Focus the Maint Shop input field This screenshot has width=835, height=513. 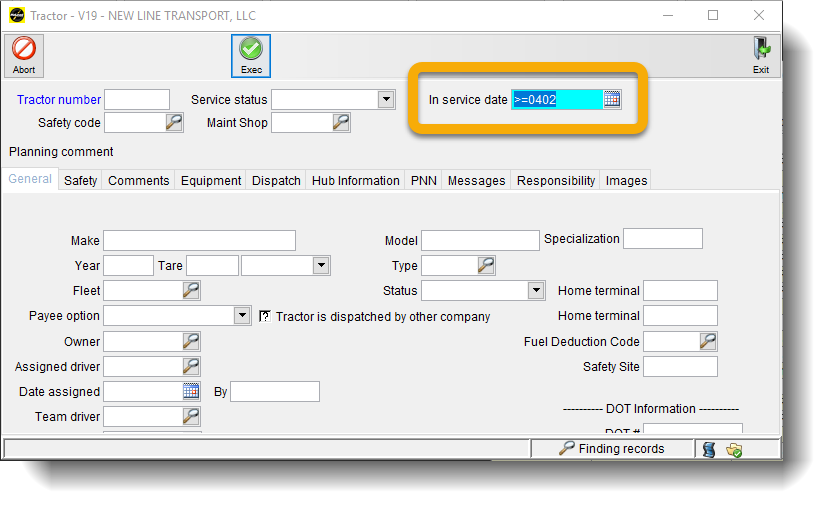302,123
